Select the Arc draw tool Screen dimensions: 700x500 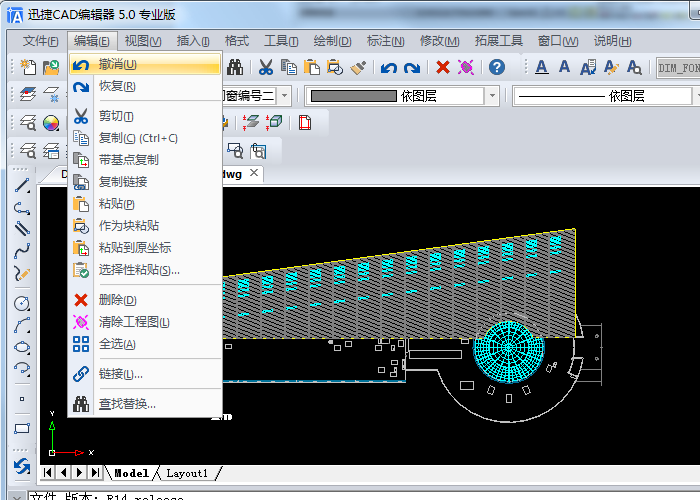point(22,325)
